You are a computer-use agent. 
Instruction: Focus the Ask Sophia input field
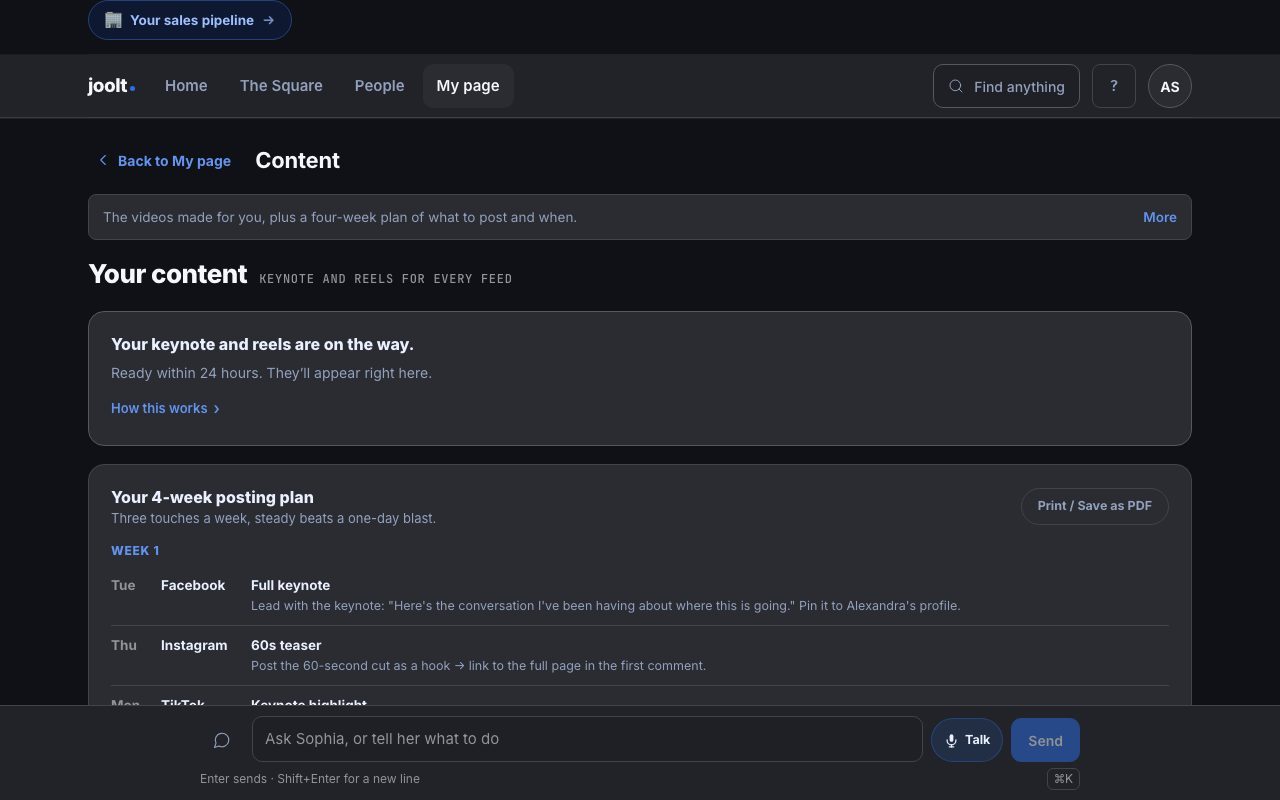587,739
